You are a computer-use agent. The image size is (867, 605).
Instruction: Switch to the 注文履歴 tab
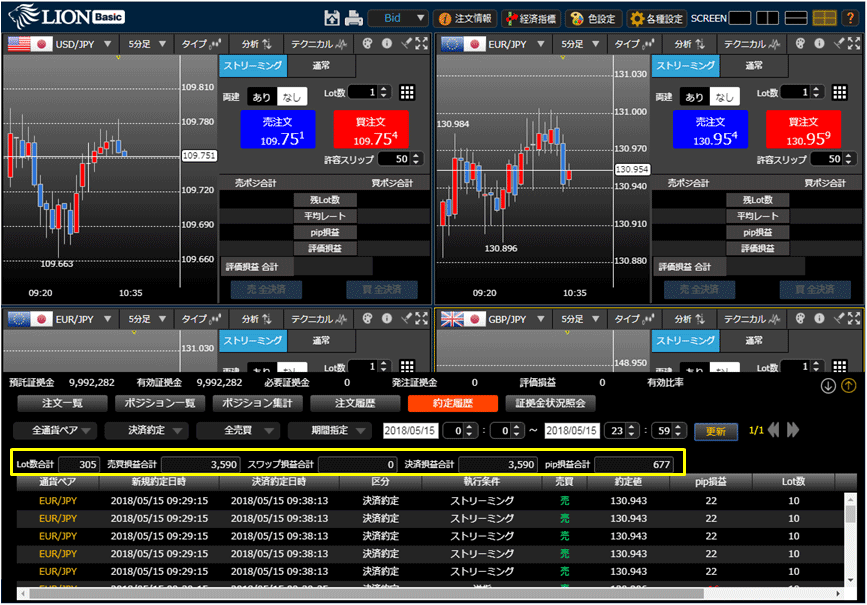pyautogui.click(x=355, y=403)
